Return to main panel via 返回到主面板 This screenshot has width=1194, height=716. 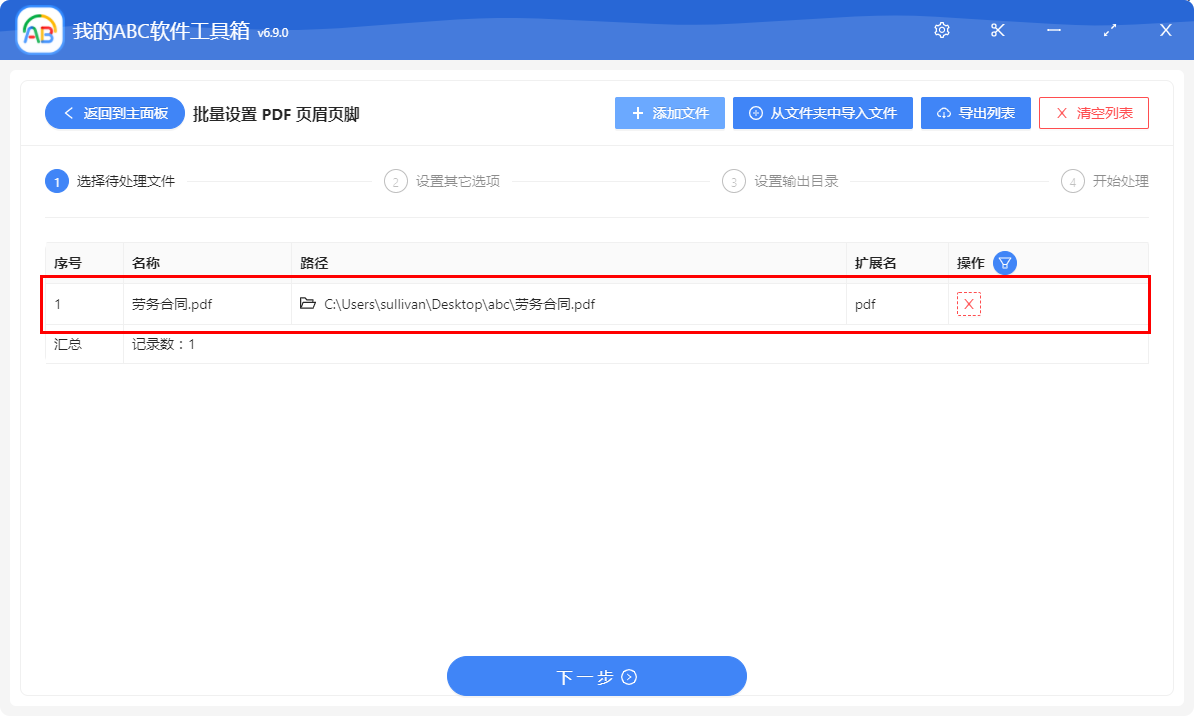[x=113, y=112]
